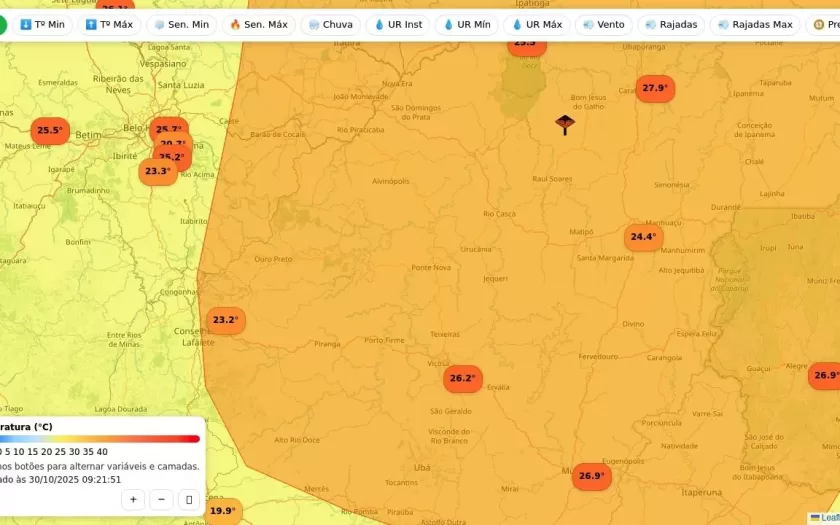The image size is (840, 525).
Task: Open the 27.9° temperature marker
Action: coord(655,88)
